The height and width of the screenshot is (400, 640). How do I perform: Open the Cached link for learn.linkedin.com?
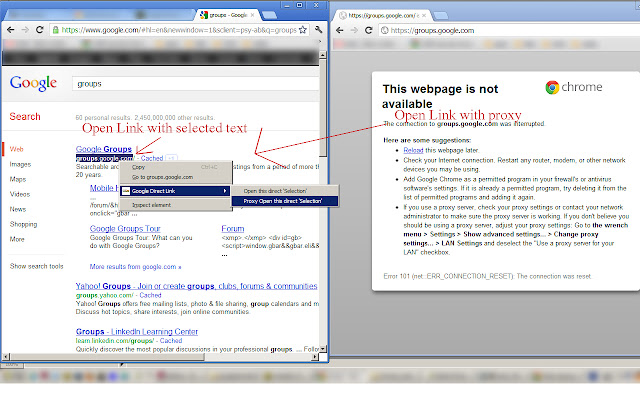pyautogui.click(x=171, y=340)
